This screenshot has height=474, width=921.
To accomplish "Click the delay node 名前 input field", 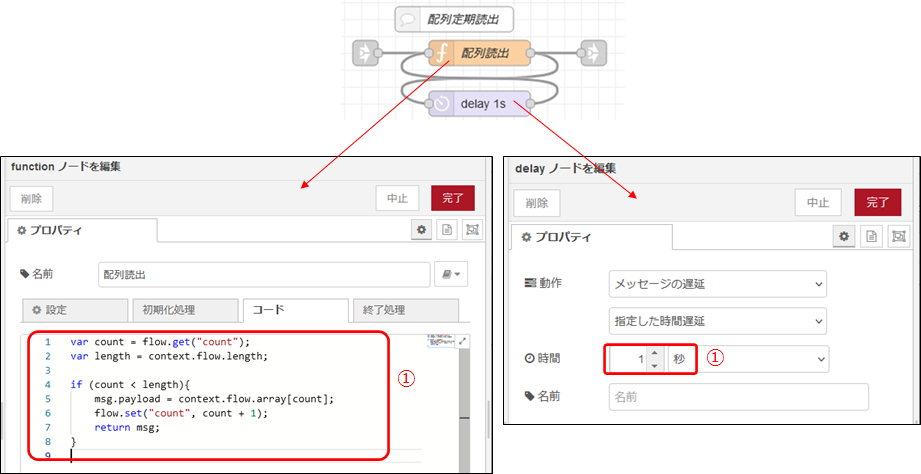I will (738, 397).
